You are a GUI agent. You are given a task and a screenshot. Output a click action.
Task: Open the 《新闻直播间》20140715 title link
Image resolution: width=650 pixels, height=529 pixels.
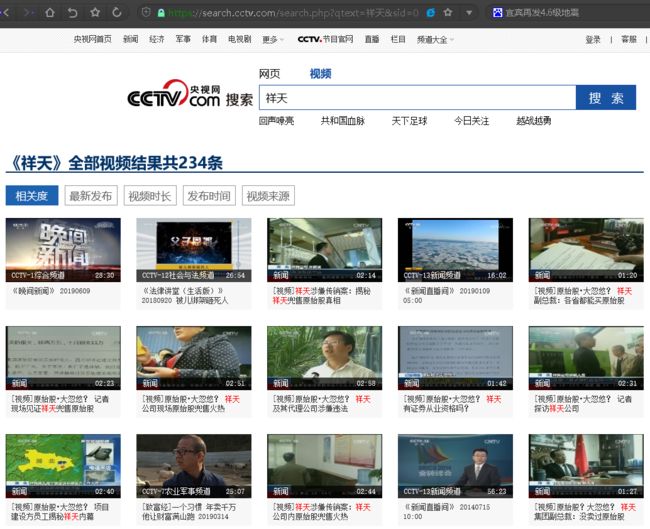tap(446, 512)
